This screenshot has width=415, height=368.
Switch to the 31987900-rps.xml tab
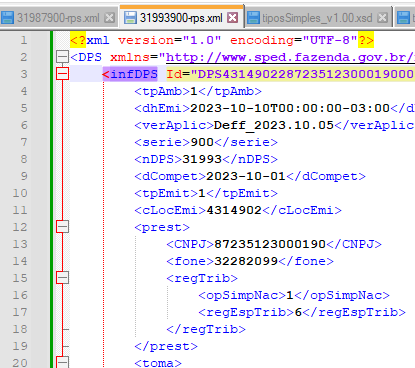(x=59, y=17)
